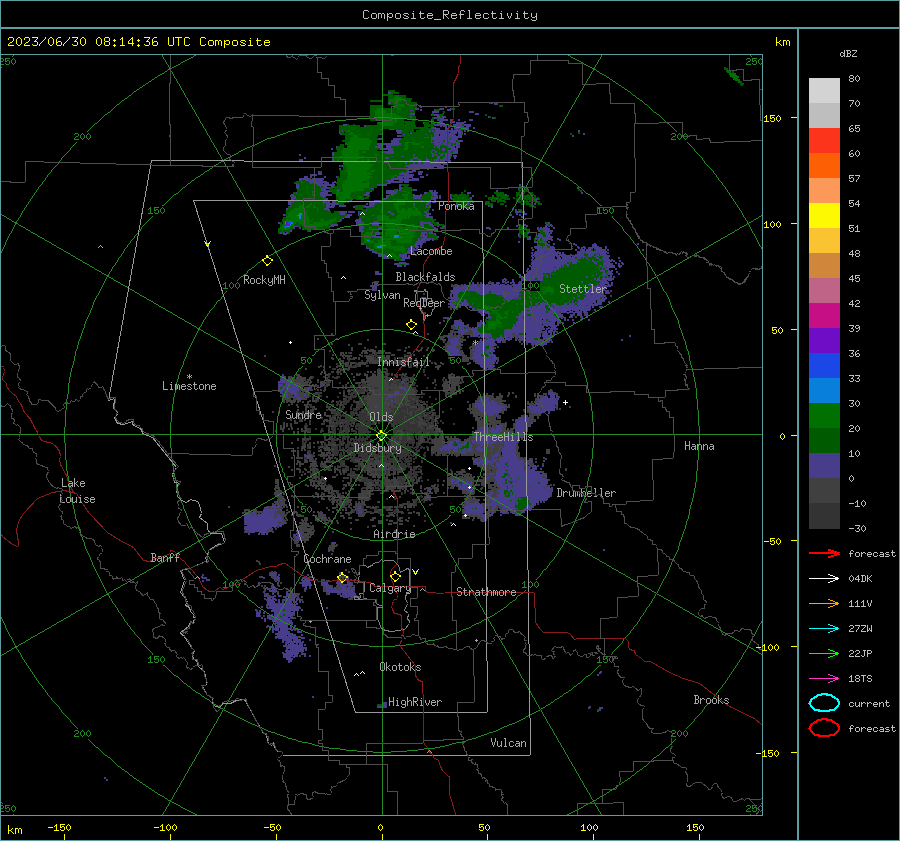The width and height of the screenshot is (900, 841).
Task: Click the yellow diamond marker below RedDeer
Action: tap(411, 325)
